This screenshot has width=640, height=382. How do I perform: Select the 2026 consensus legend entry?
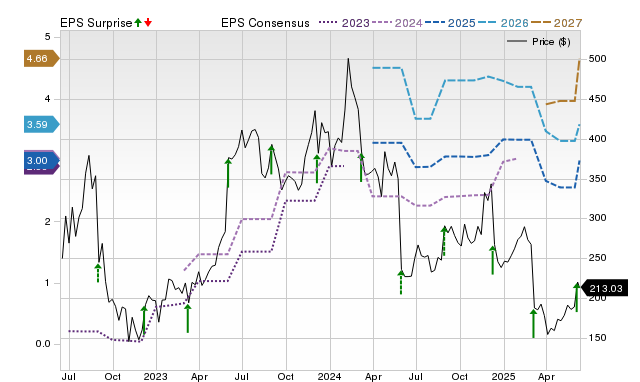coord(503,23)
